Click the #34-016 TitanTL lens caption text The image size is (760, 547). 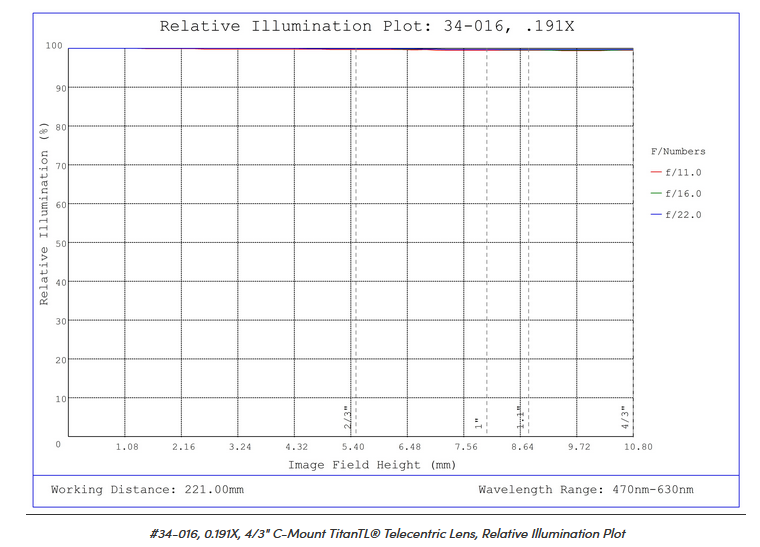(x=386, y=533)
